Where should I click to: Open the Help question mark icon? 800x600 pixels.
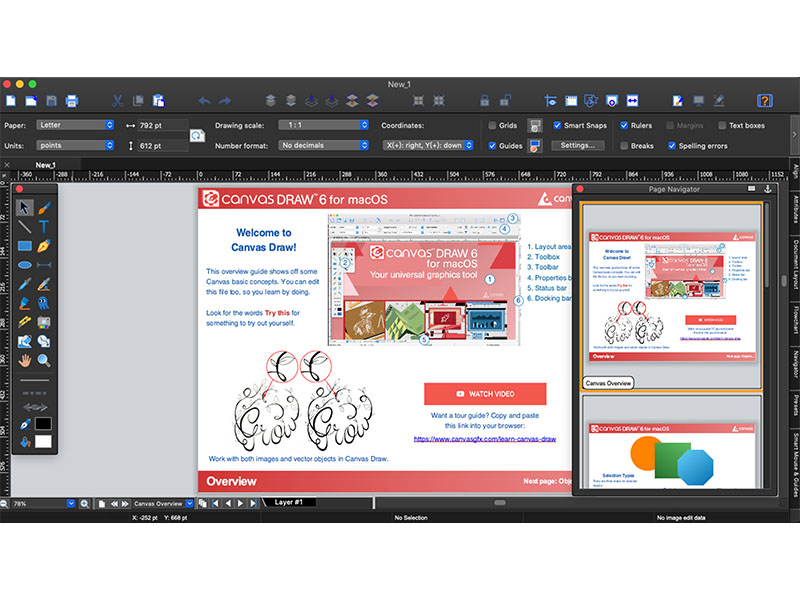764,101
